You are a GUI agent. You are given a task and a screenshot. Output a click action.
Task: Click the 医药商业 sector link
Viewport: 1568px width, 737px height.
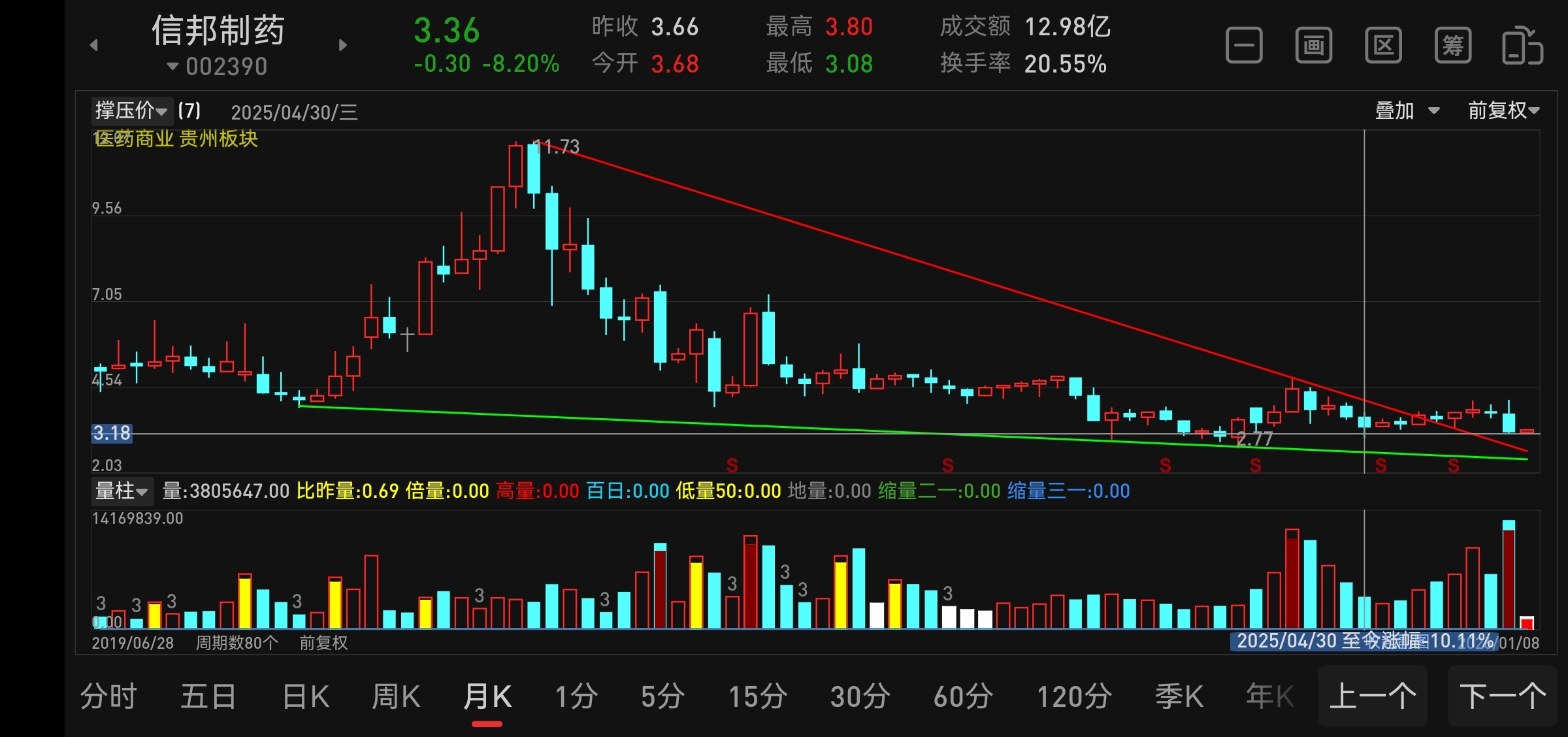(135, 139)
